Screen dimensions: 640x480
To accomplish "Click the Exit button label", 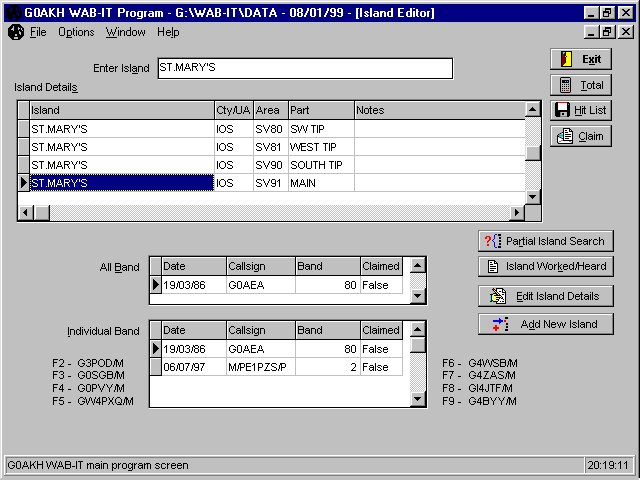I will 591,60.
